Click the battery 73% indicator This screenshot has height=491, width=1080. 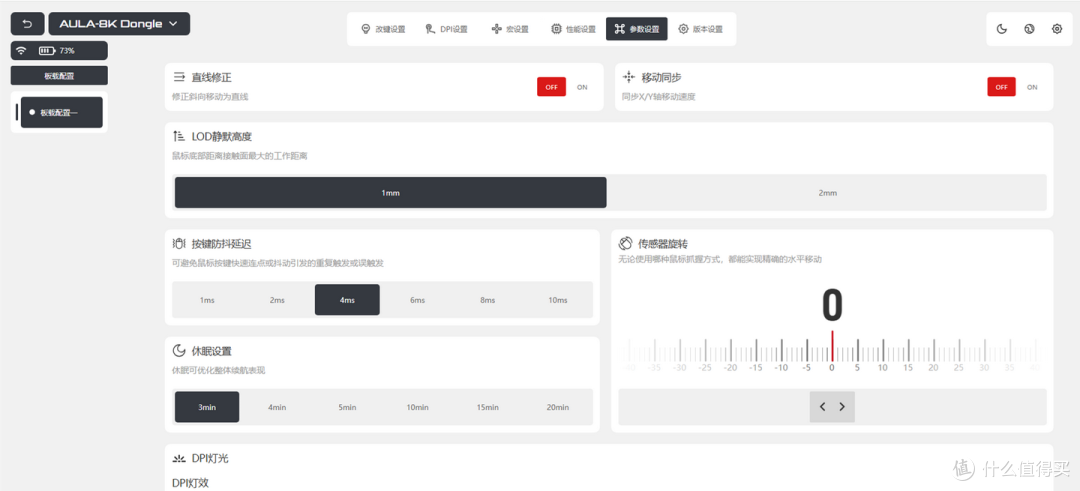click(56, 50)
